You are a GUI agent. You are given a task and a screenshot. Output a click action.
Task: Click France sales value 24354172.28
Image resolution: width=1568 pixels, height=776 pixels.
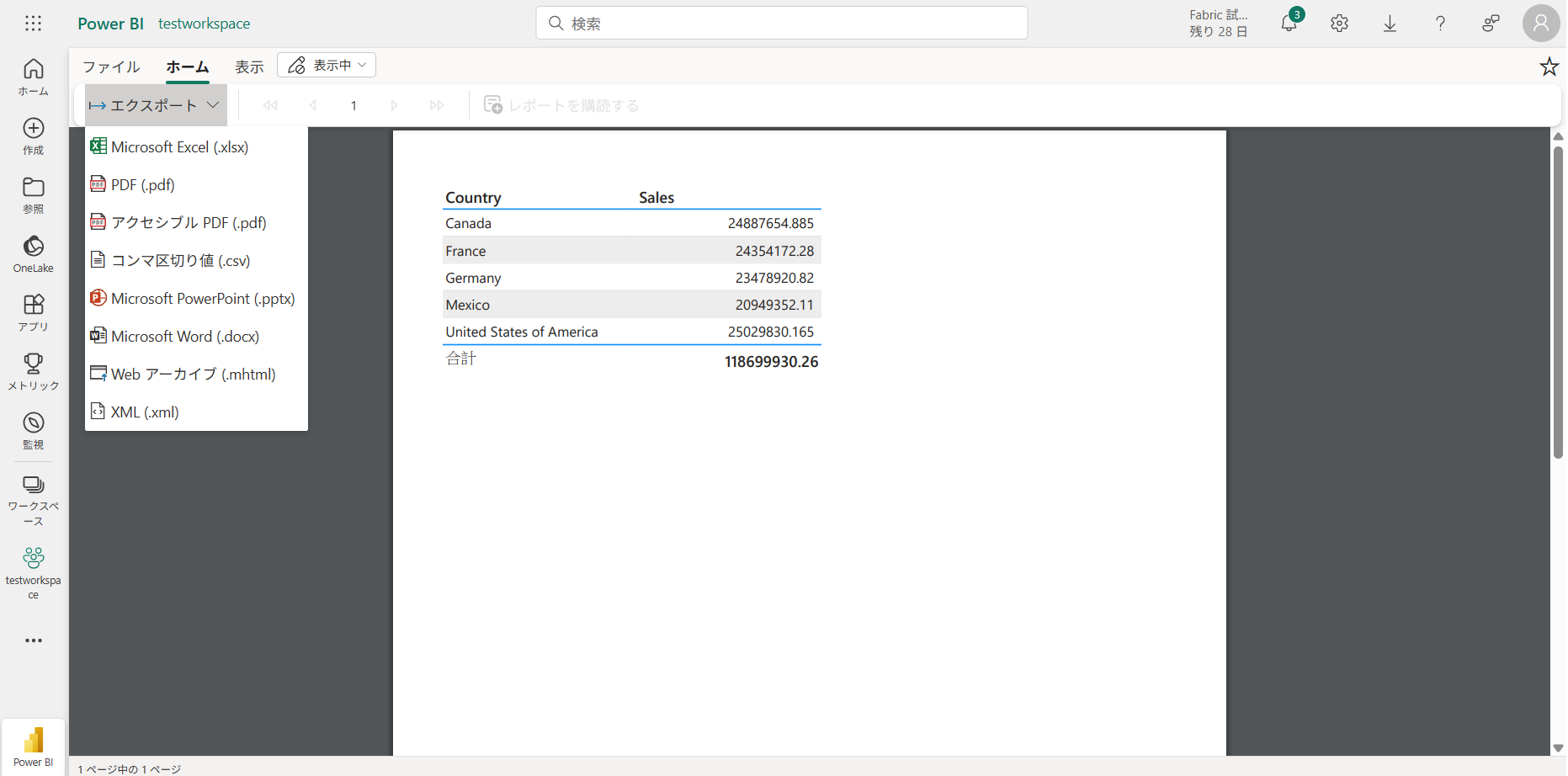coord(774,251)
